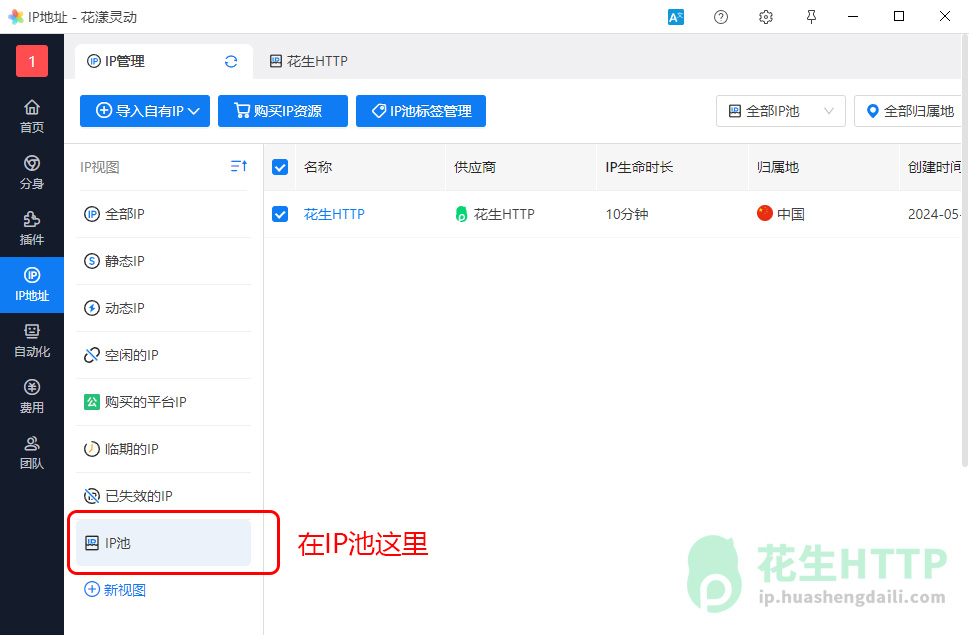Toggle the select-all header checkbox

tap(280, 167)
